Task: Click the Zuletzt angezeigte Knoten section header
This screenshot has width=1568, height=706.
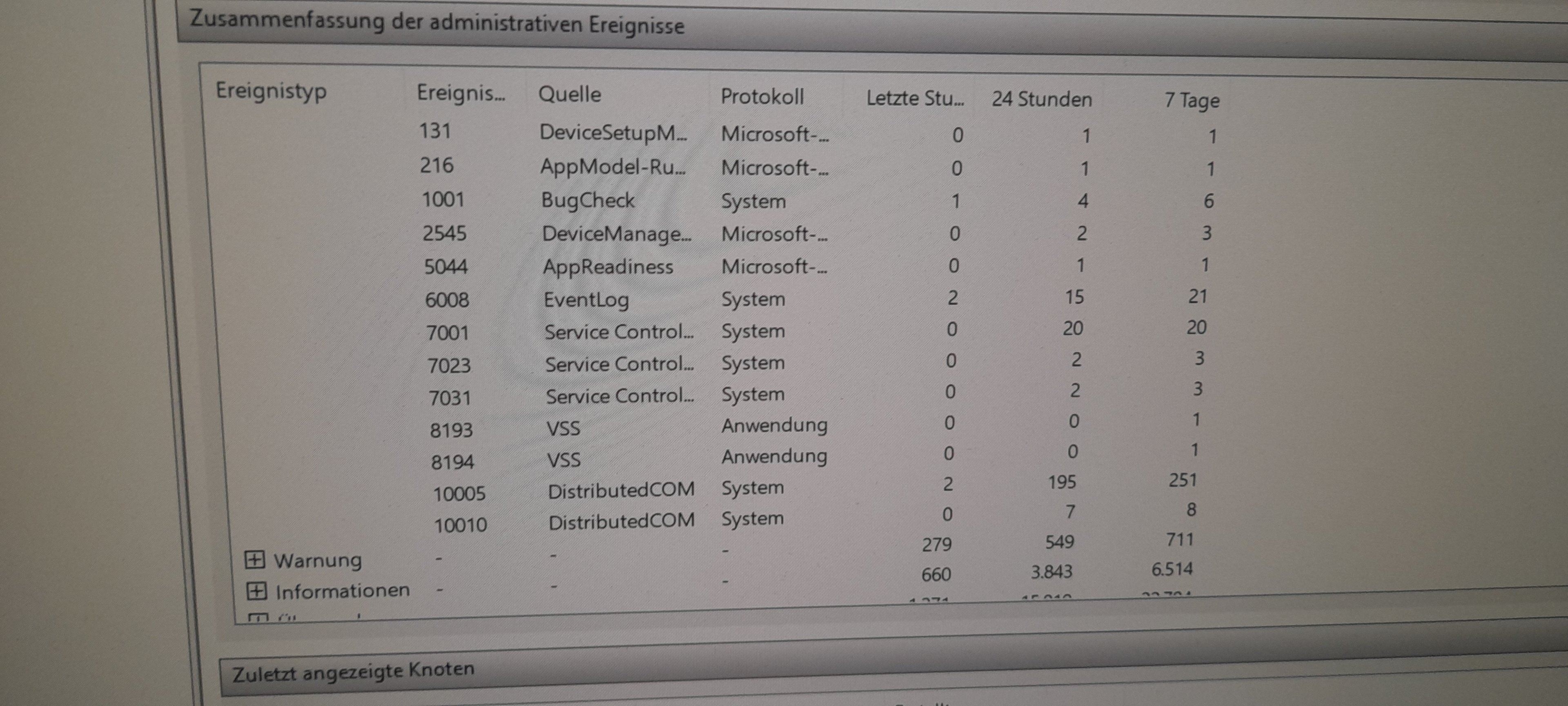Action: pos(353,672)
